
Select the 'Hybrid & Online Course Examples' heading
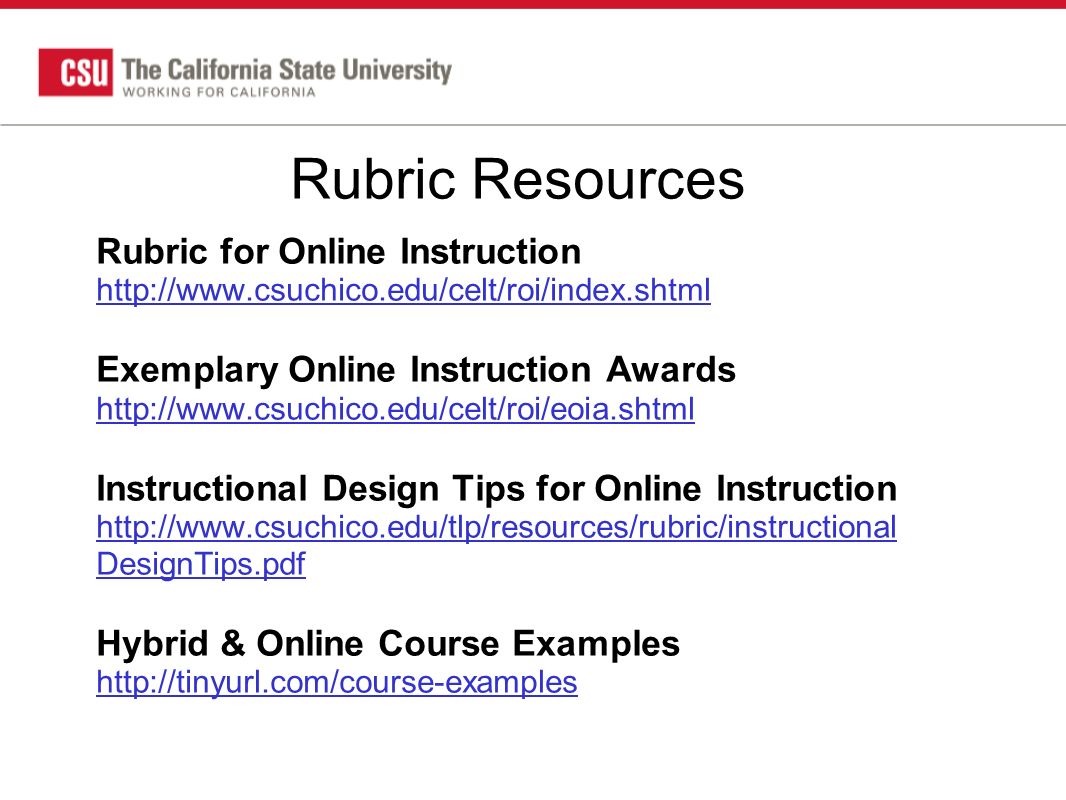tap(388, 643)
